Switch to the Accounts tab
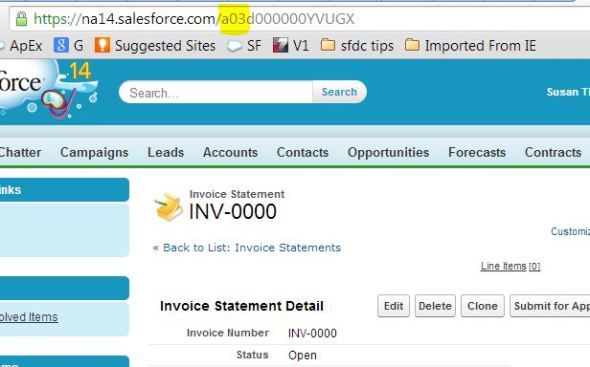Viewport: 590px width, 367px height. pyautogui.click(x=230, y=152)
